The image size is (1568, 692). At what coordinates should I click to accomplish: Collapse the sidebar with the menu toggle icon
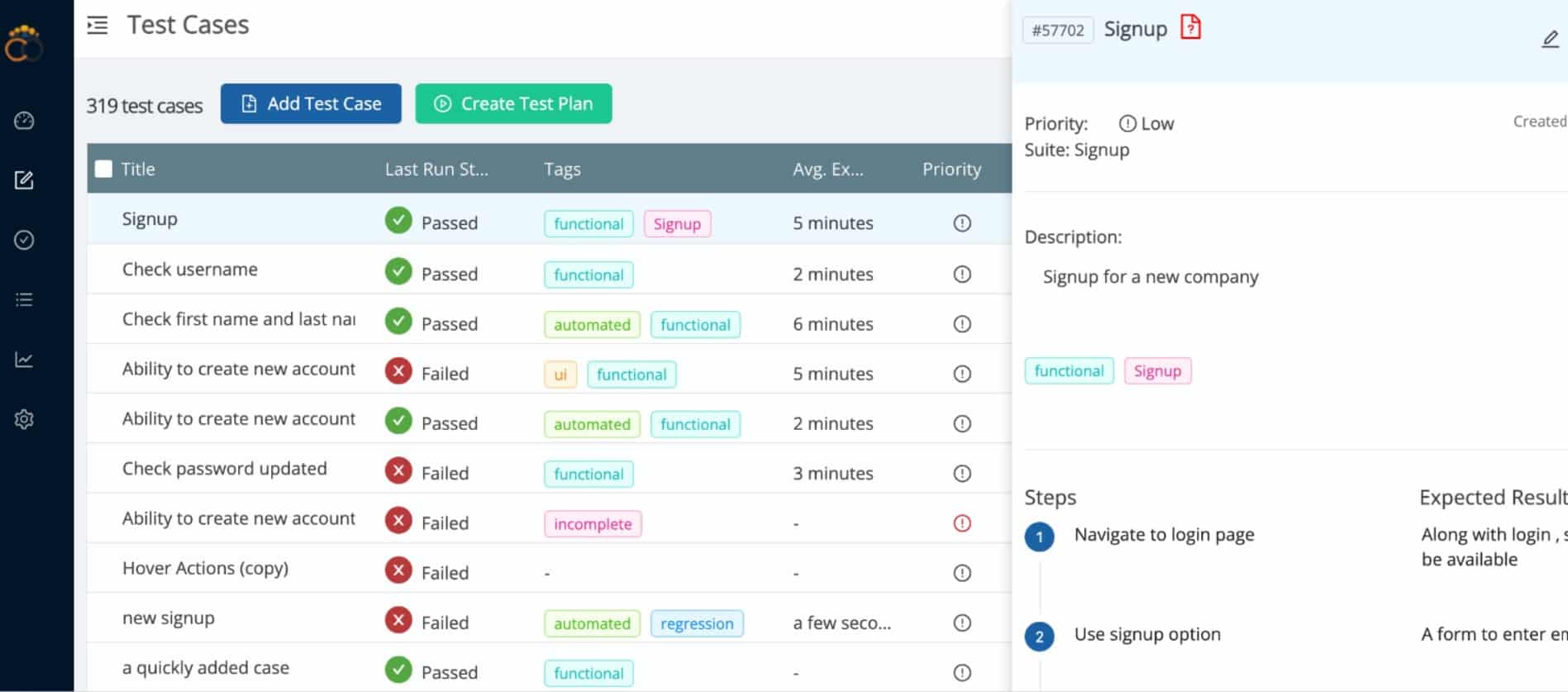[98, 25]
